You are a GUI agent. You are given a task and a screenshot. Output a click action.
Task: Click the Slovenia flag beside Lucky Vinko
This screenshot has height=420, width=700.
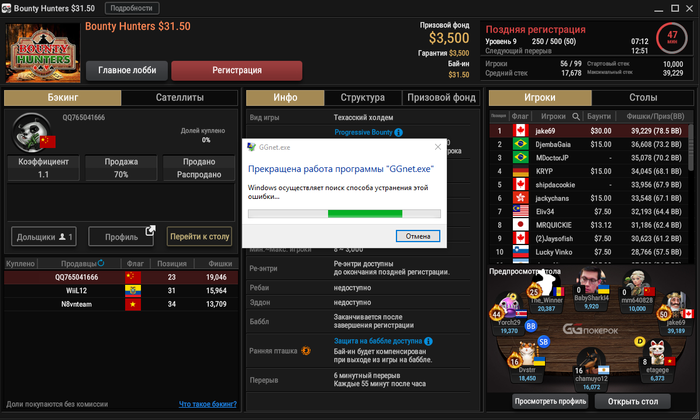520,252
